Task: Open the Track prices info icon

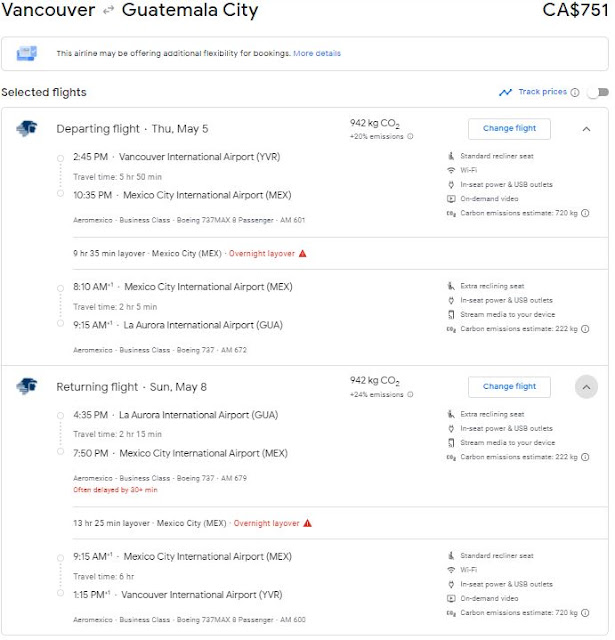Action: click(575, 92)
